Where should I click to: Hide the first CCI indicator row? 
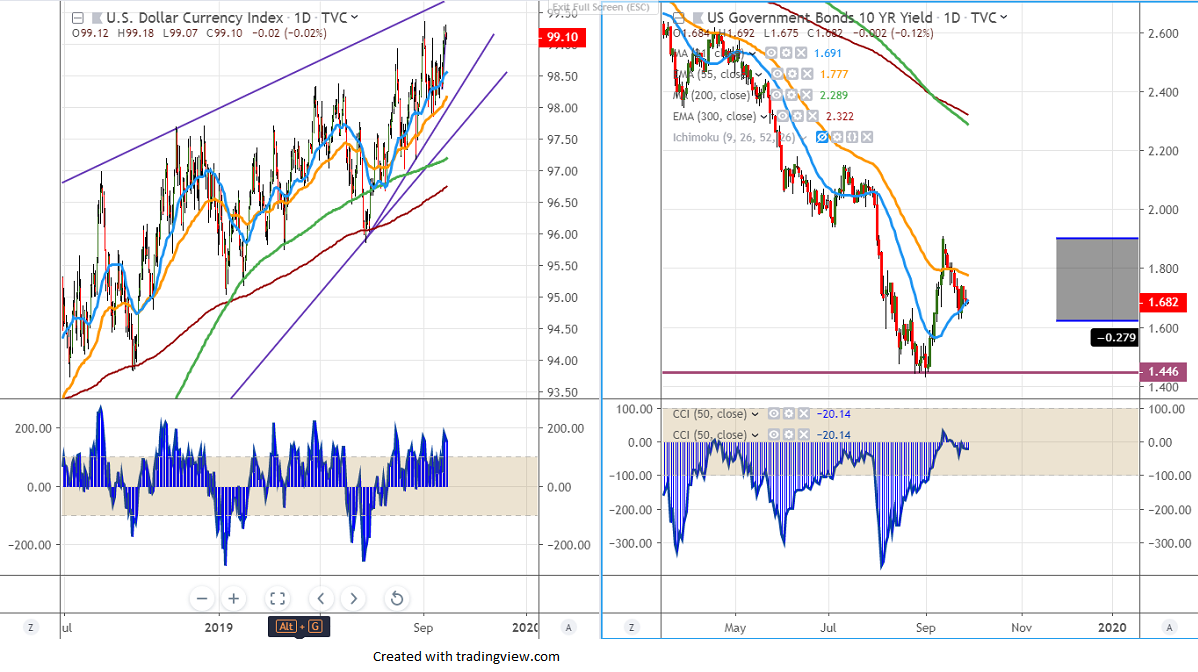coord(774,414)
